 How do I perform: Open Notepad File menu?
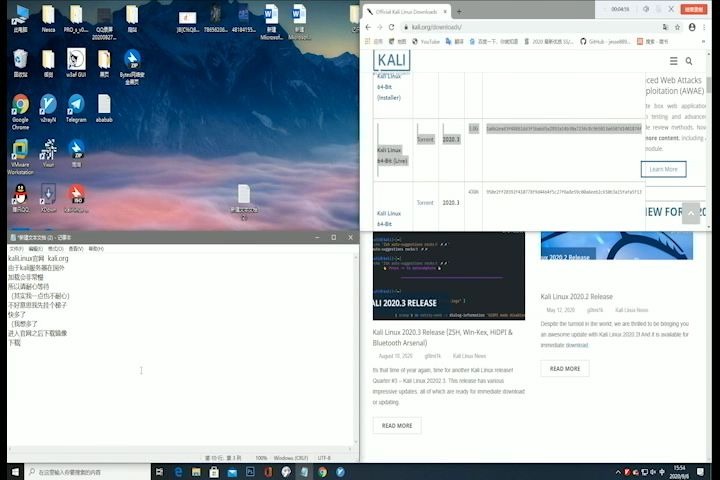click(x=16, y=248)
